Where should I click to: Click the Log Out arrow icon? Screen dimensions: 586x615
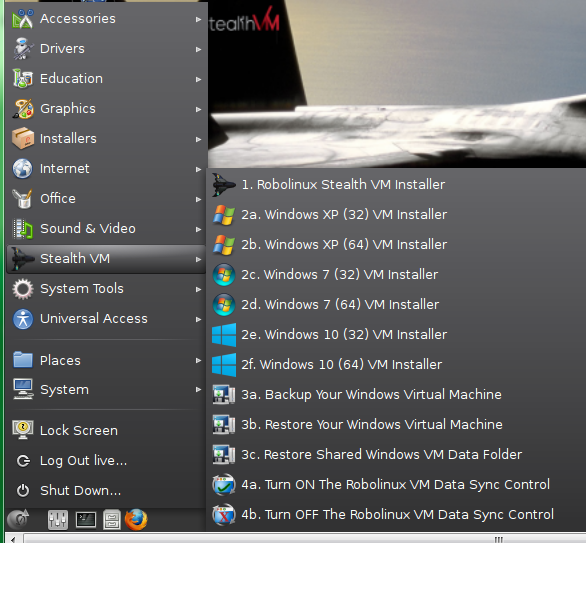pos(23,460)
